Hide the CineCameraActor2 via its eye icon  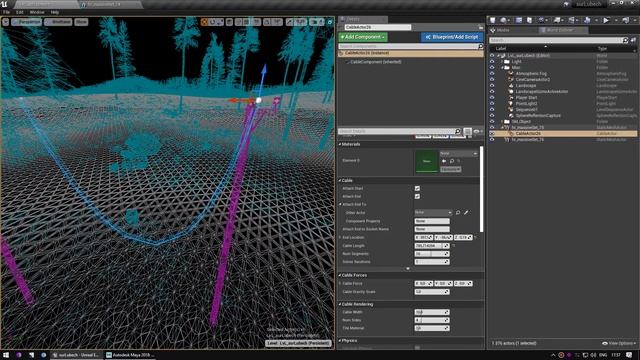pos(492,80)
